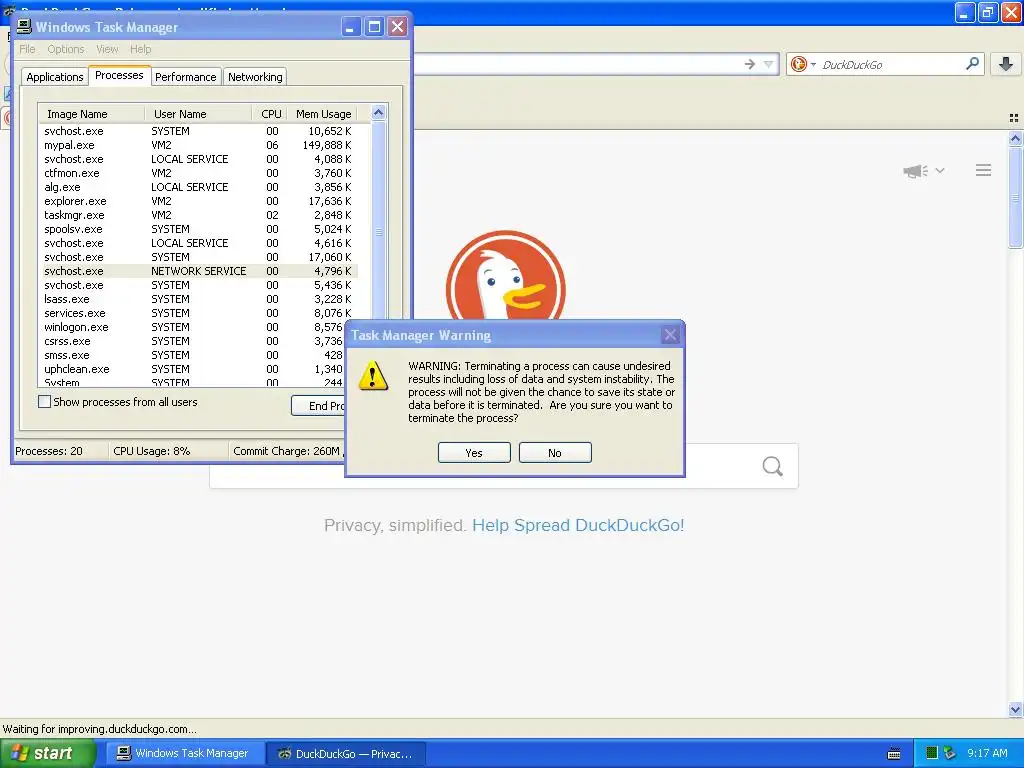Sort processes by Image Name column
The height and width of the screenshot is (768, 1024).
pos(91,114)
